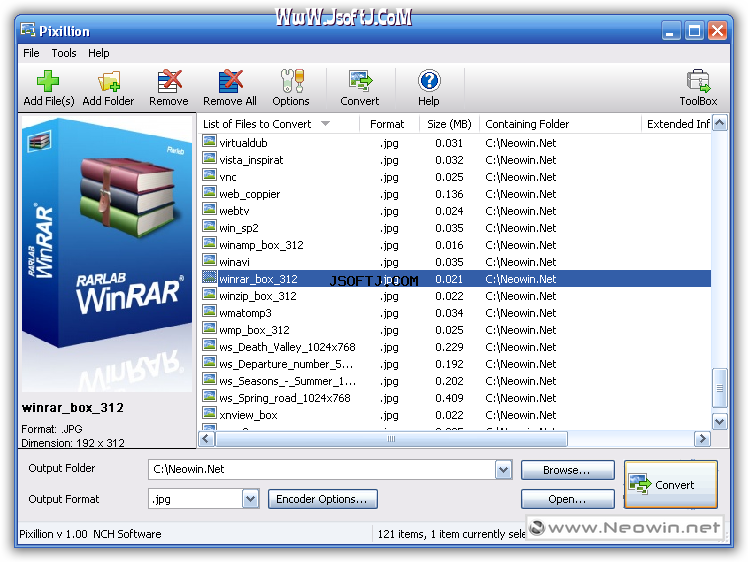Click the 0.229 size value
Viewport: 748px width, 562px height.
click(449, 347)
